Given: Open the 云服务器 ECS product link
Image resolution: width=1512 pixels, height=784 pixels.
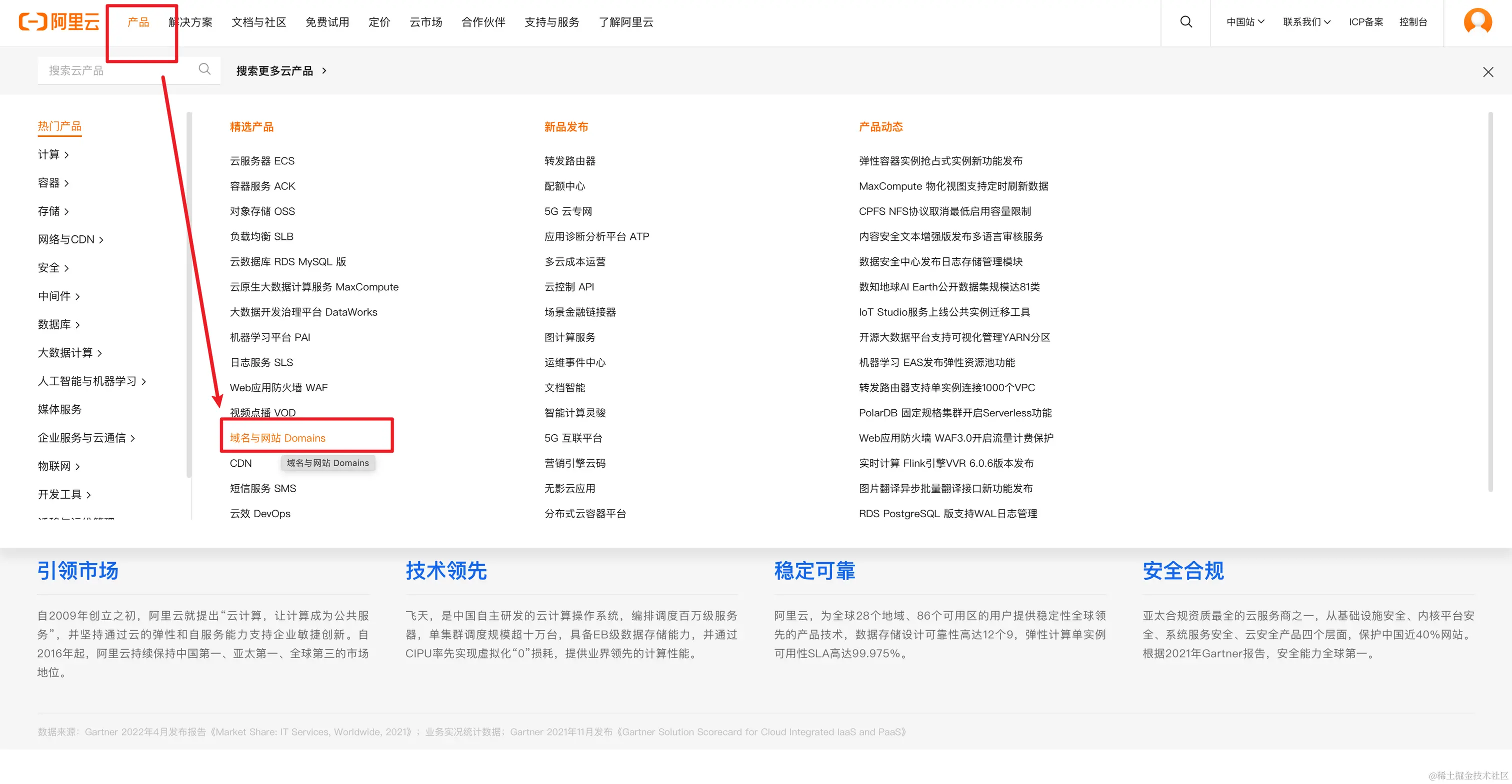Looking at the screenshot, I should tap(262, 161).
